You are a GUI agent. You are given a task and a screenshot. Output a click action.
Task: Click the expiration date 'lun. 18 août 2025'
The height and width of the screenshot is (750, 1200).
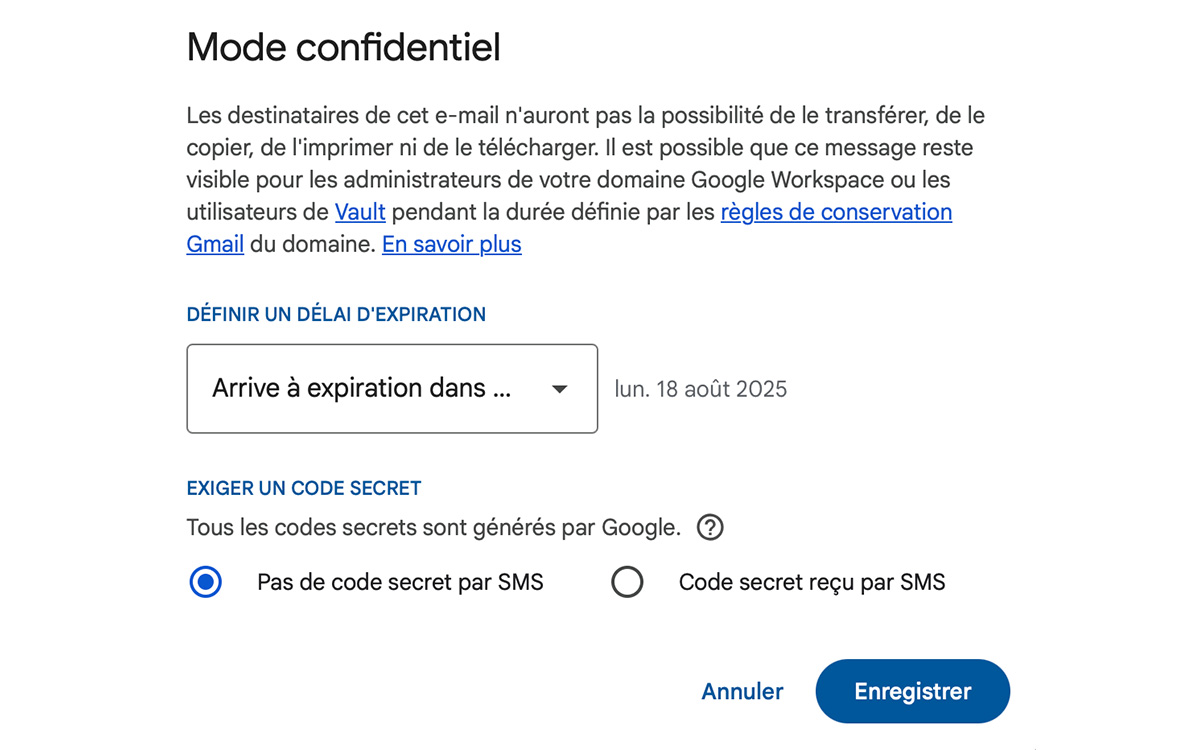coord(700,389)
